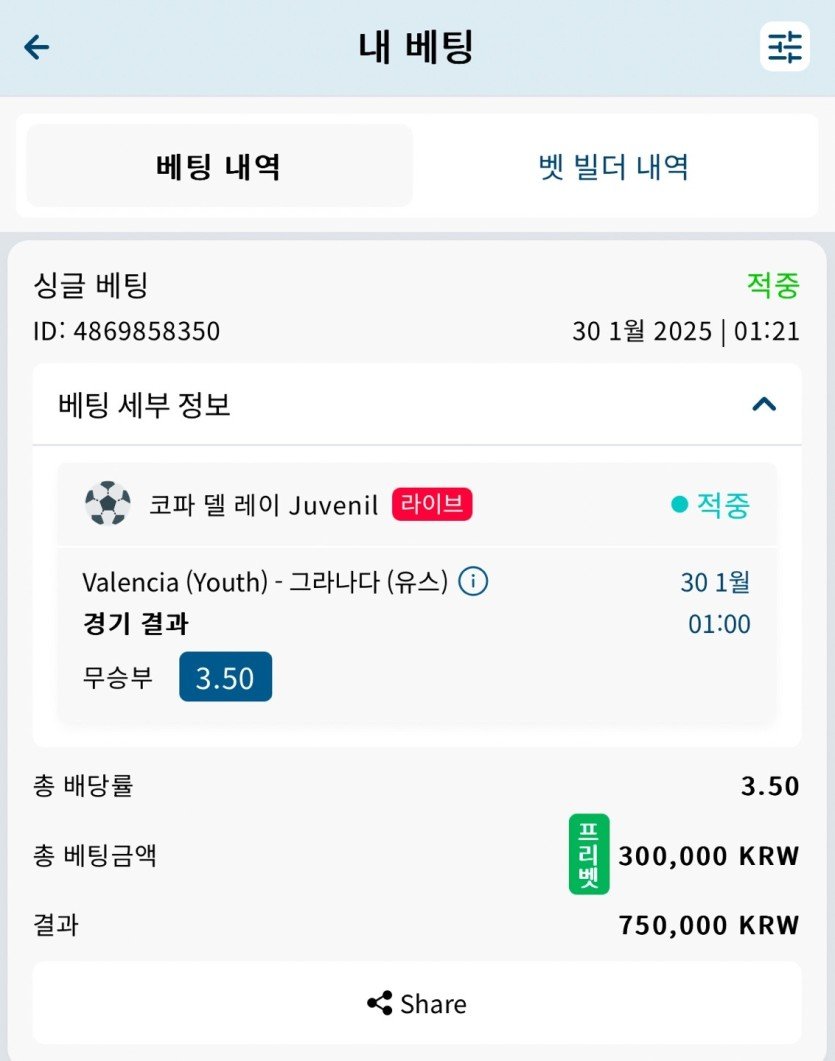
Task: Click the red 라이브 badge
Action: [x=432, y=505]
